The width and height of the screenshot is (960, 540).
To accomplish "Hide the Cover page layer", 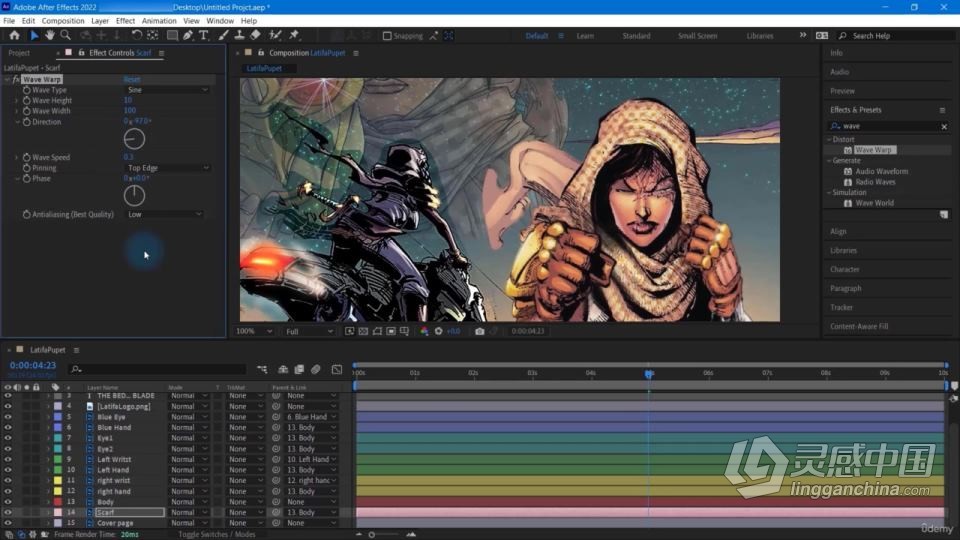I will pyautogui.click(x=8, y=523).
